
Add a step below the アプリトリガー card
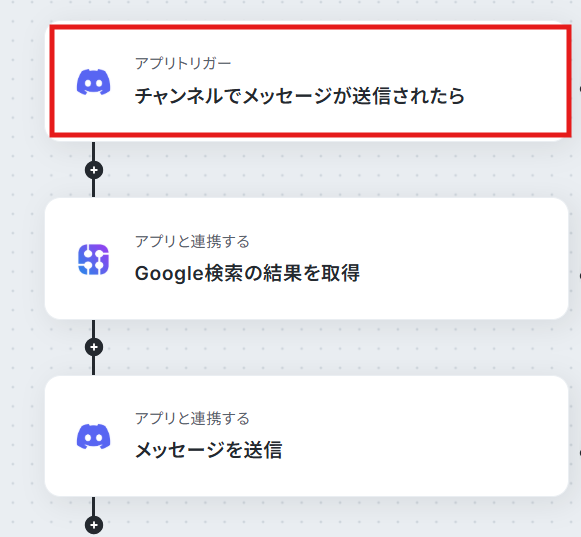coord(94,170)
